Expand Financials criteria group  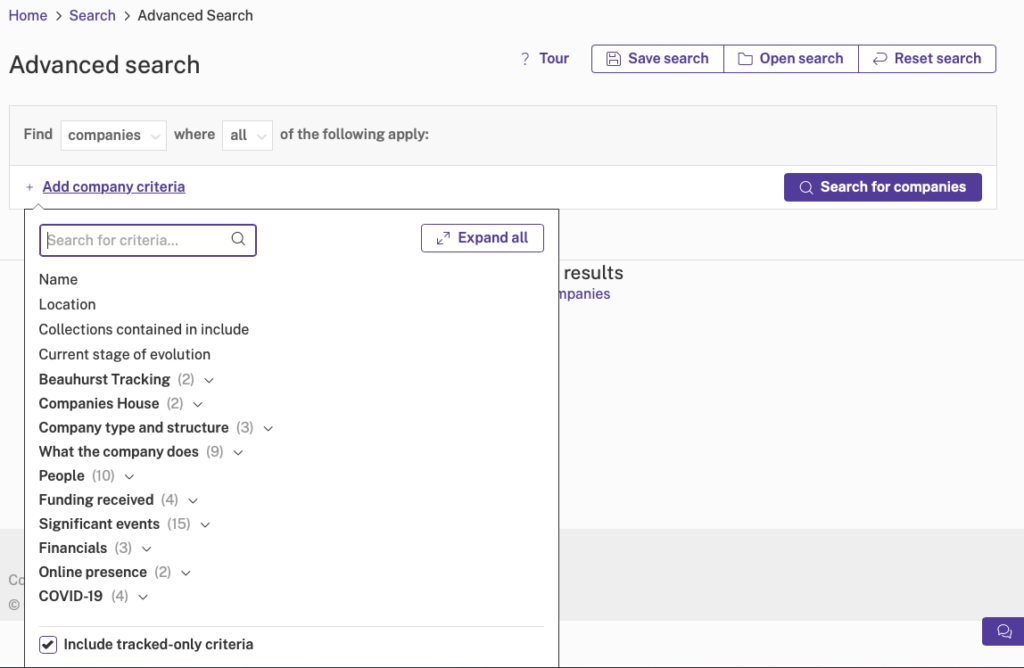pos(95,549)
